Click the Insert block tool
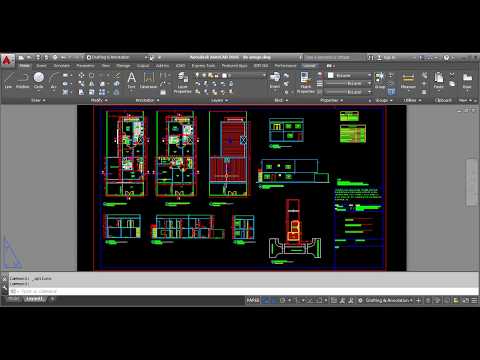Image resolution: width=480 pixels, height=360 pixels. 275,80
